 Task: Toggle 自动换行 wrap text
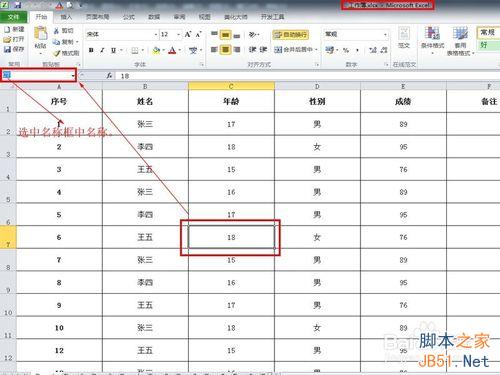coord(291,35)
